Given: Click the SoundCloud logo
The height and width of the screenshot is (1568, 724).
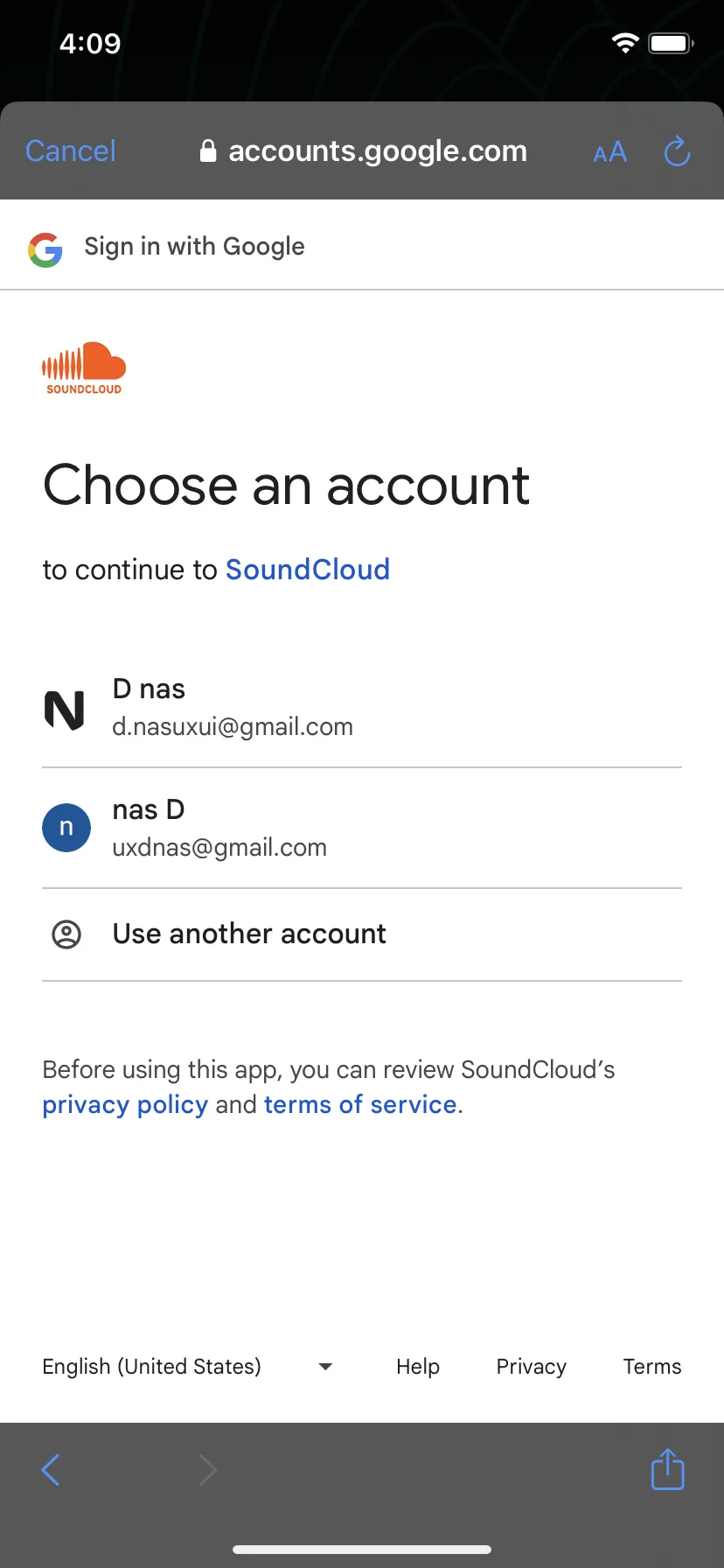Looking at the screenshot, I should [x=84, y=368].
